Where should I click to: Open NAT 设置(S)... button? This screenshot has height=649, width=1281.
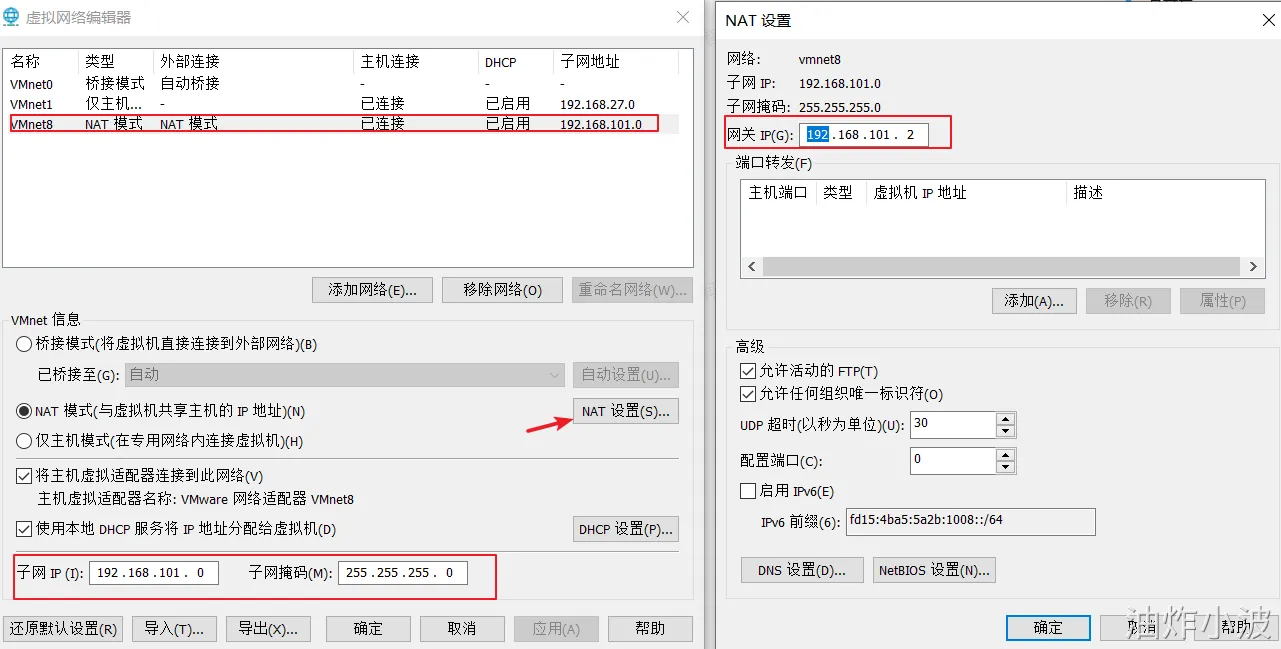(626, 411)
